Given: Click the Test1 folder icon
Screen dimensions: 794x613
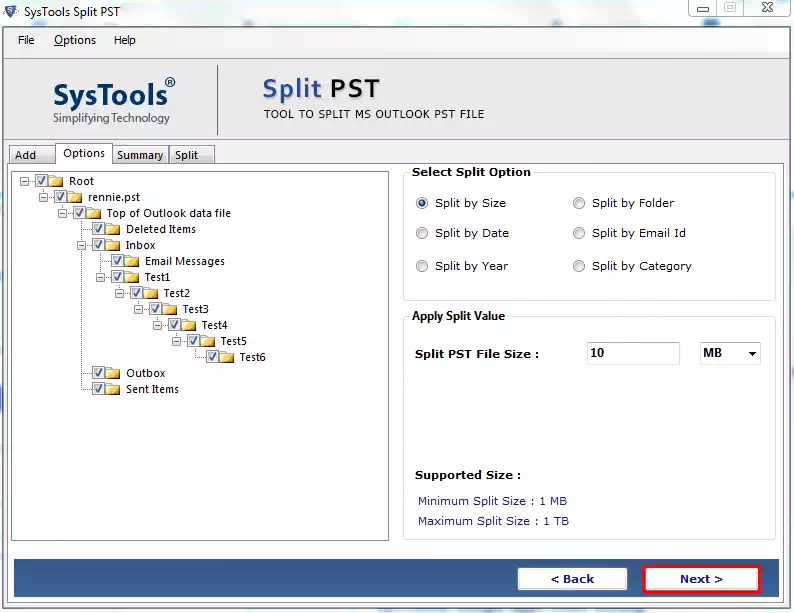Looking at the screenshot, I should (132, 277).
